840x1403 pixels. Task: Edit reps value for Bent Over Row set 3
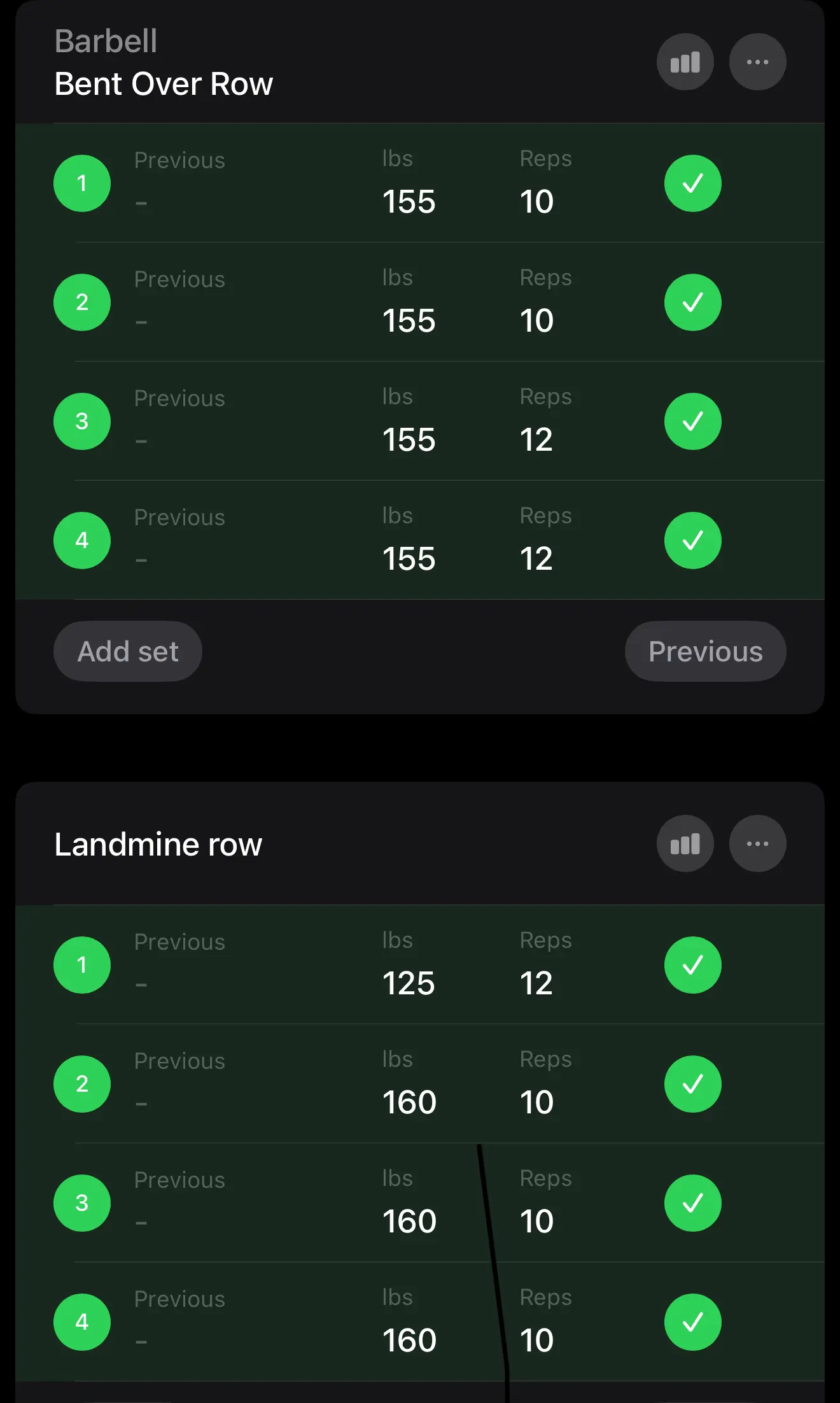click(536, 440)
